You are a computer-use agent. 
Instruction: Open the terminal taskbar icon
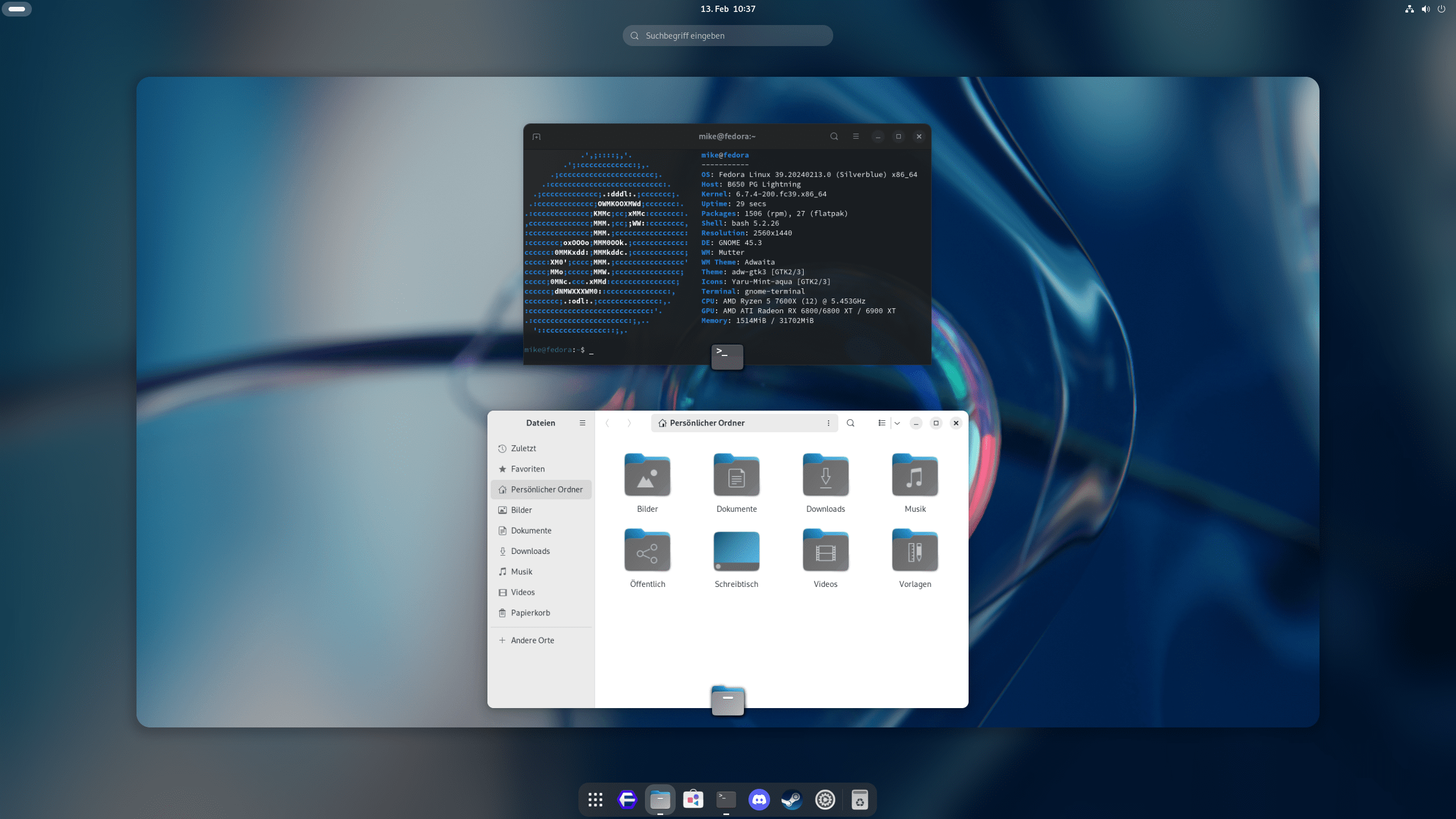(726, 799)
